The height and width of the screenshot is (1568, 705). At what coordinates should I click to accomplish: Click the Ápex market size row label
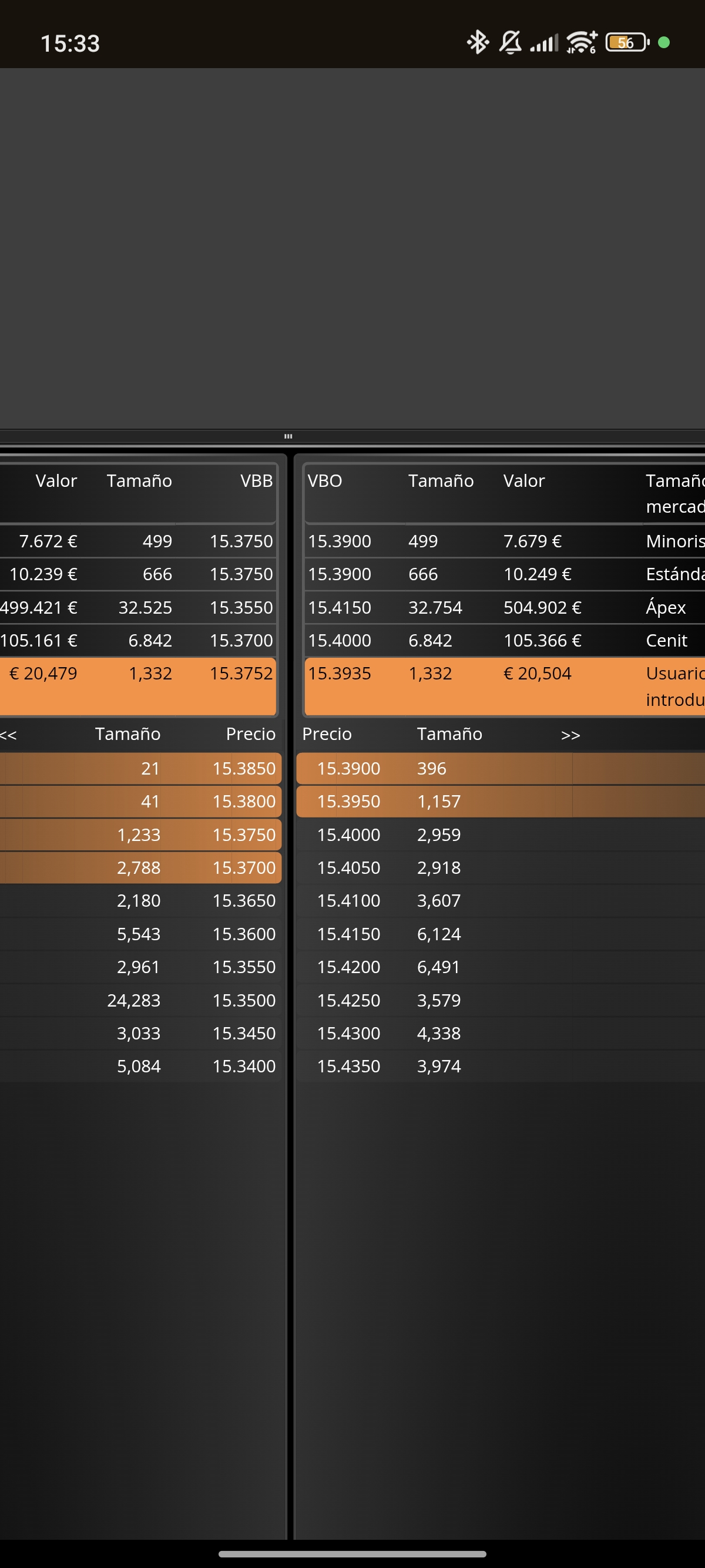click(x=666, y=607)
